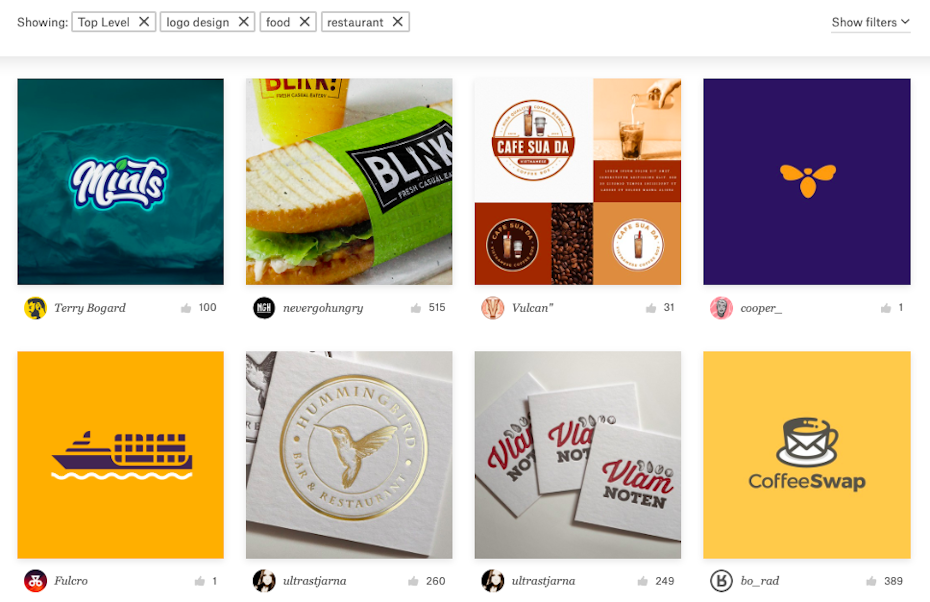Viewport: 930px width, 602px height.
Task: Click Fulcro's red avatar icon
Action: point(35,581)
